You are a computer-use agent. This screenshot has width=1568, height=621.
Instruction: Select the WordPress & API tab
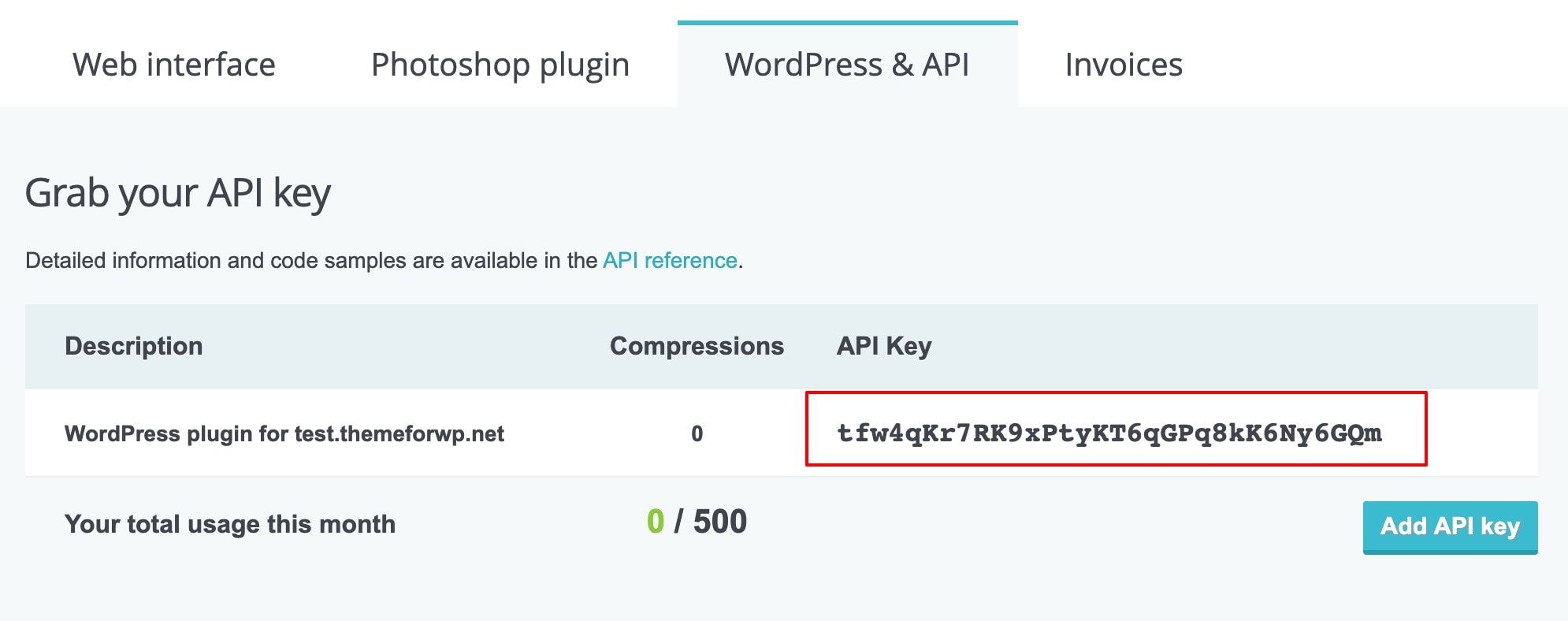(x=847, y=65)
